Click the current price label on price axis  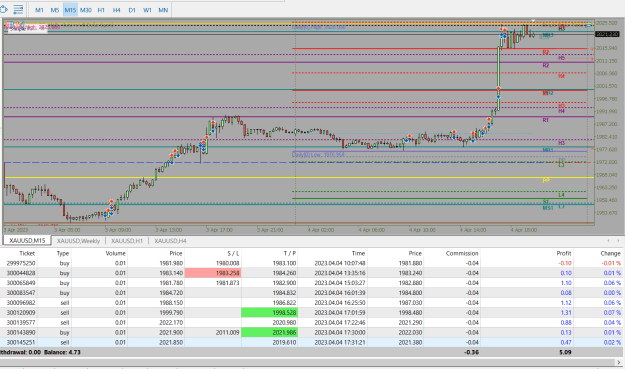607,34
